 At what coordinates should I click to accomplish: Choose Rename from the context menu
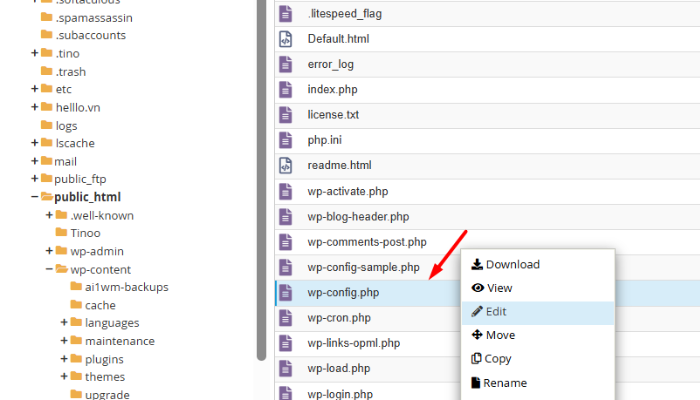coord(538,383)
